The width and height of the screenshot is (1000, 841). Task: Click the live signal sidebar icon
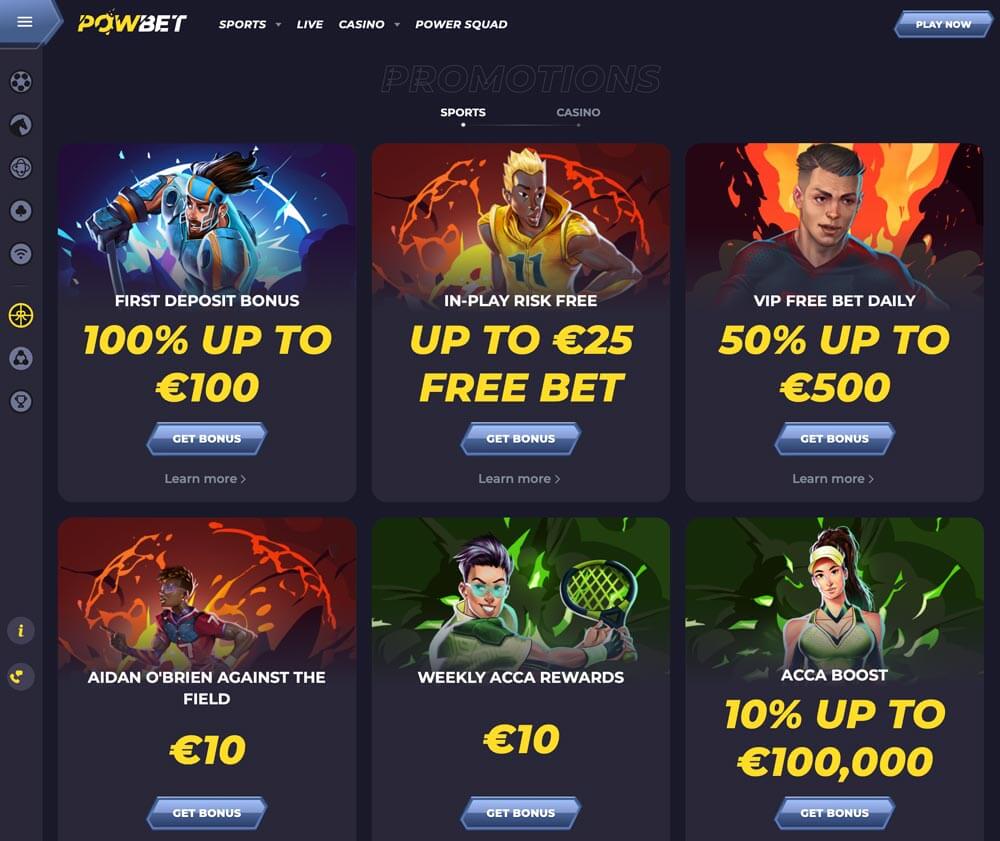21,254
